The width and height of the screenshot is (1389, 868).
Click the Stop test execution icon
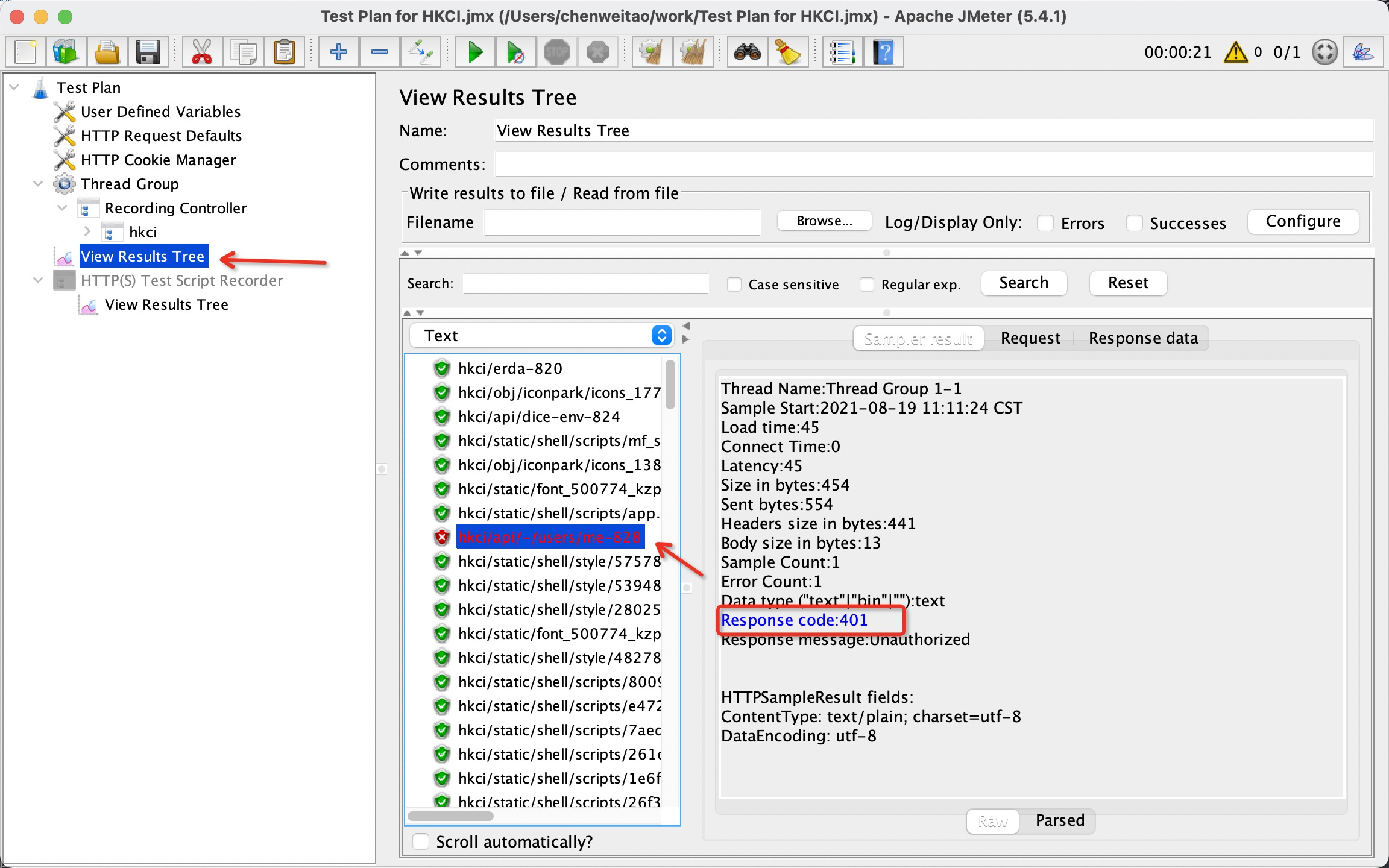(x=557, y=51)
